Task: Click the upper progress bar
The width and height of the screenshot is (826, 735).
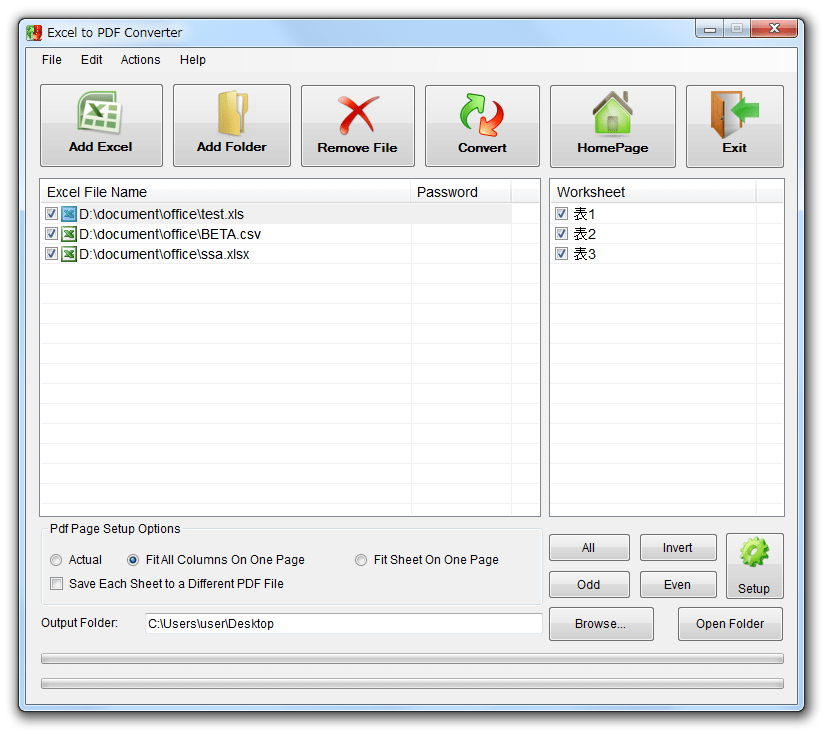Action: (x=412, y=659)
